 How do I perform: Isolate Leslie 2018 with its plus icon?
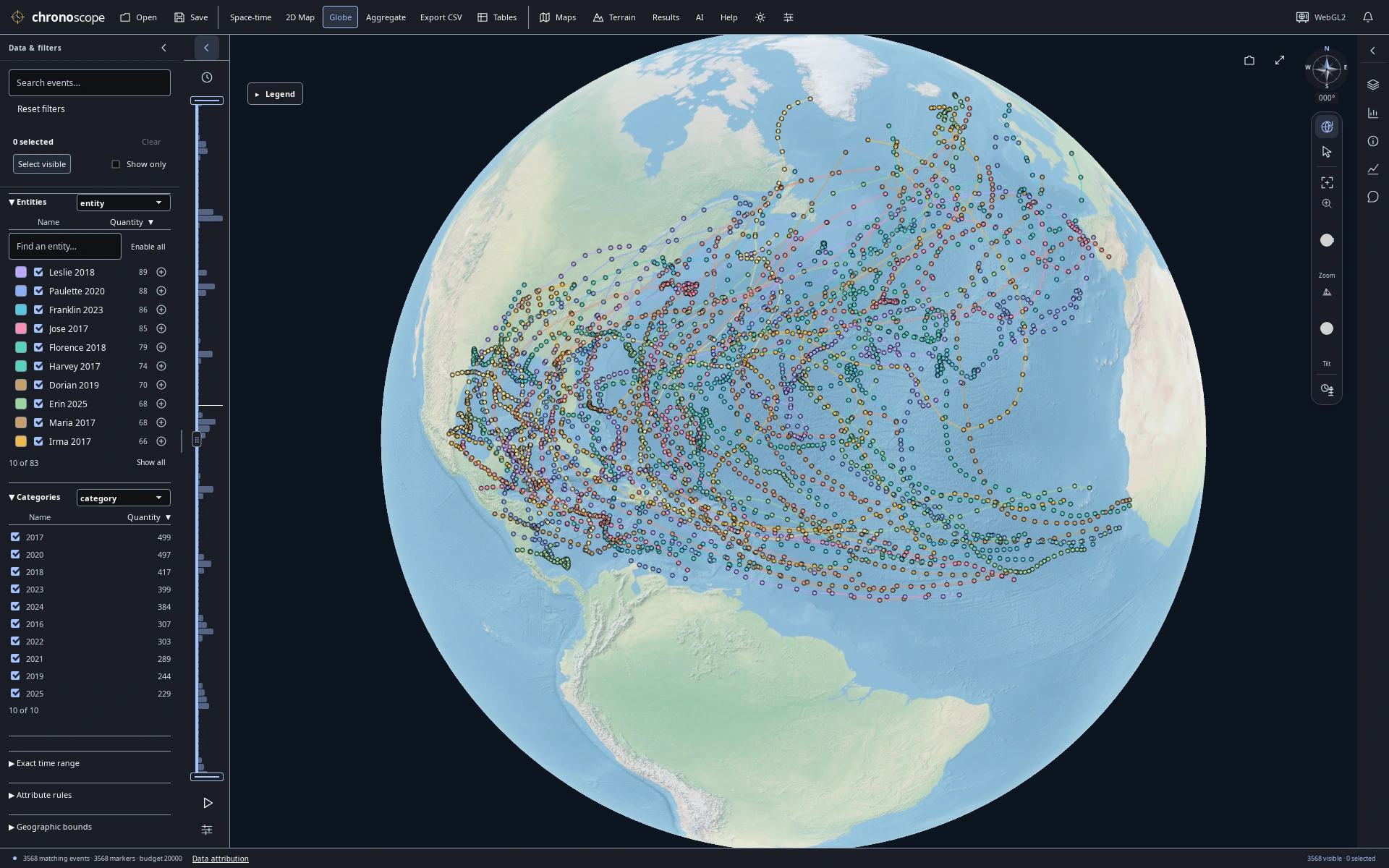161,272
